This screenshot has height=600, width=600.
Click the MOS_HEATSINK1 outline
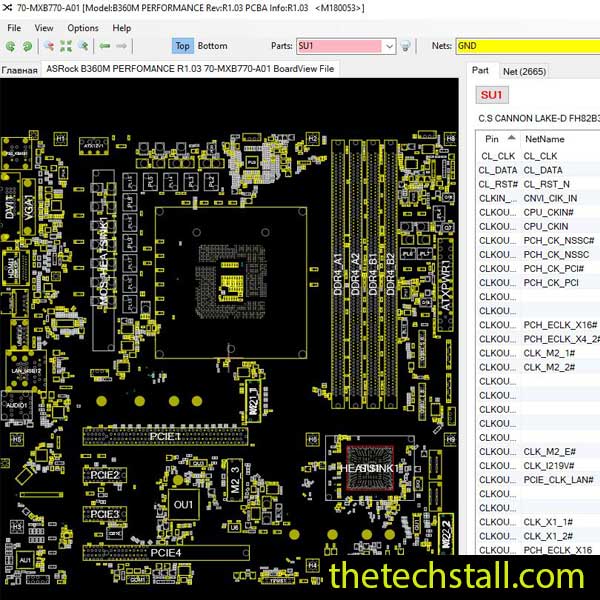[x=103, y=260]
